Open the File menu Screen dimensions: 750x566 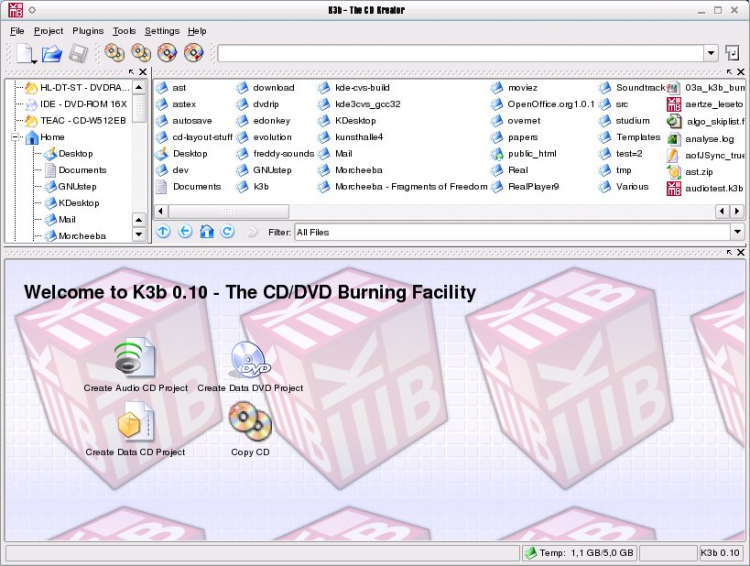click(x=17, y=31)
